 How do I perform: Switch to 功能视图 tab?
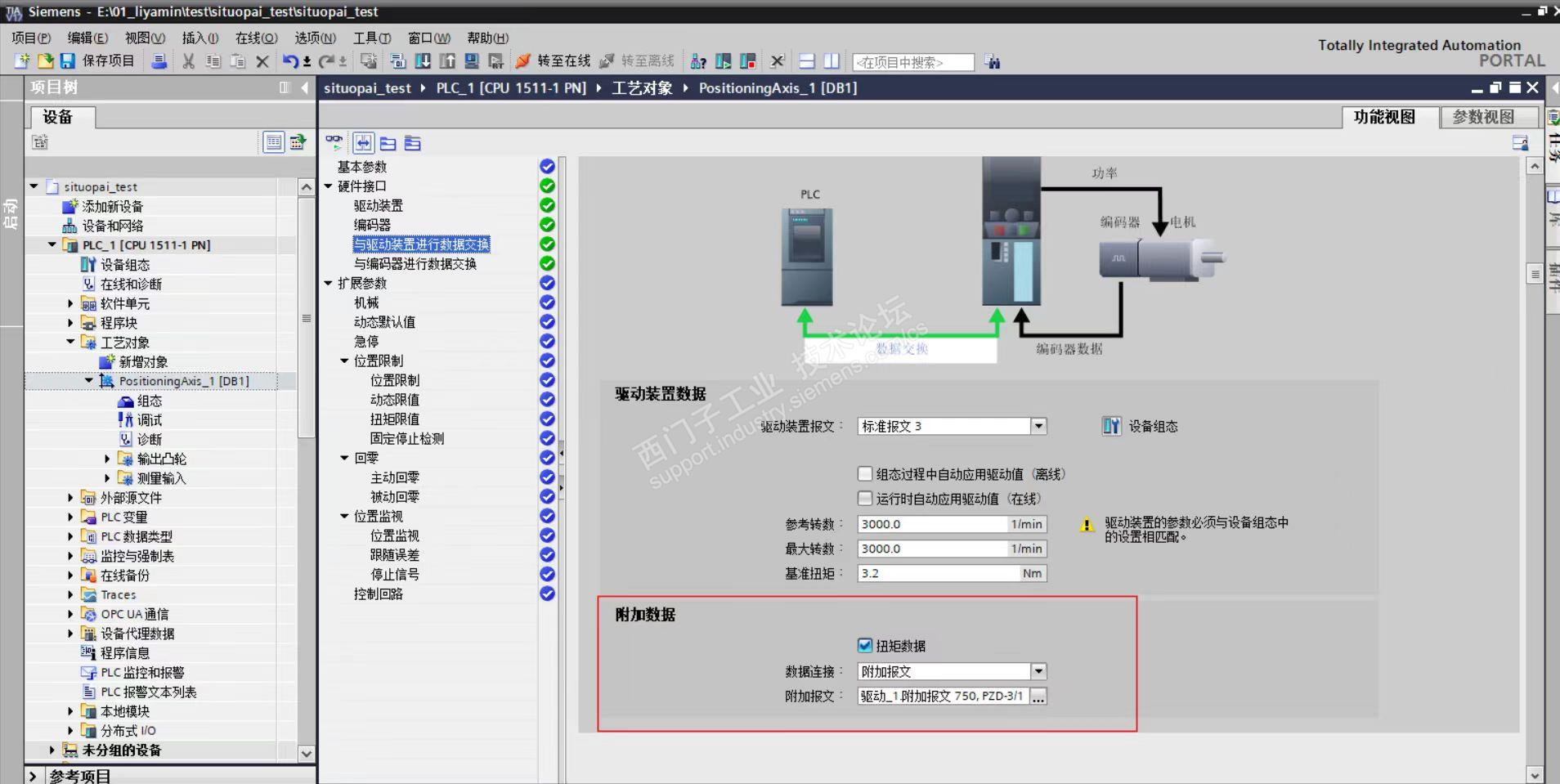click(x=1384, y=117)
